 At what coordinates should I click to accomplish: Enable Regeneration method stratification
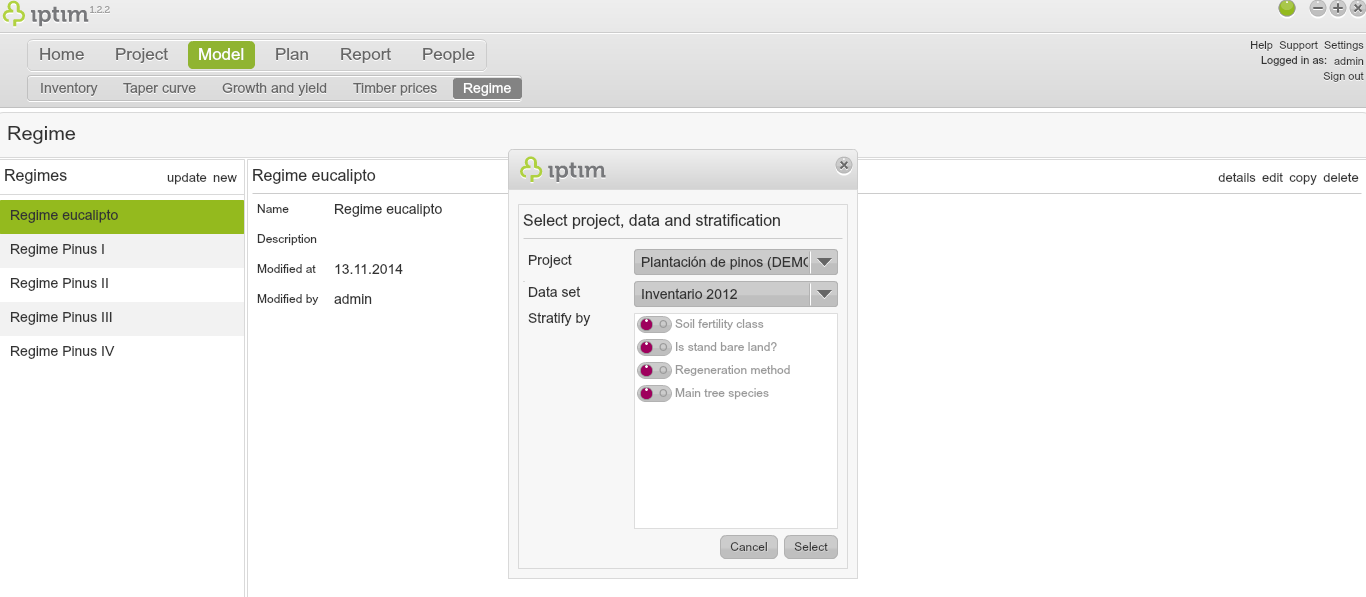pyautogui.click(x=654, y=370)
